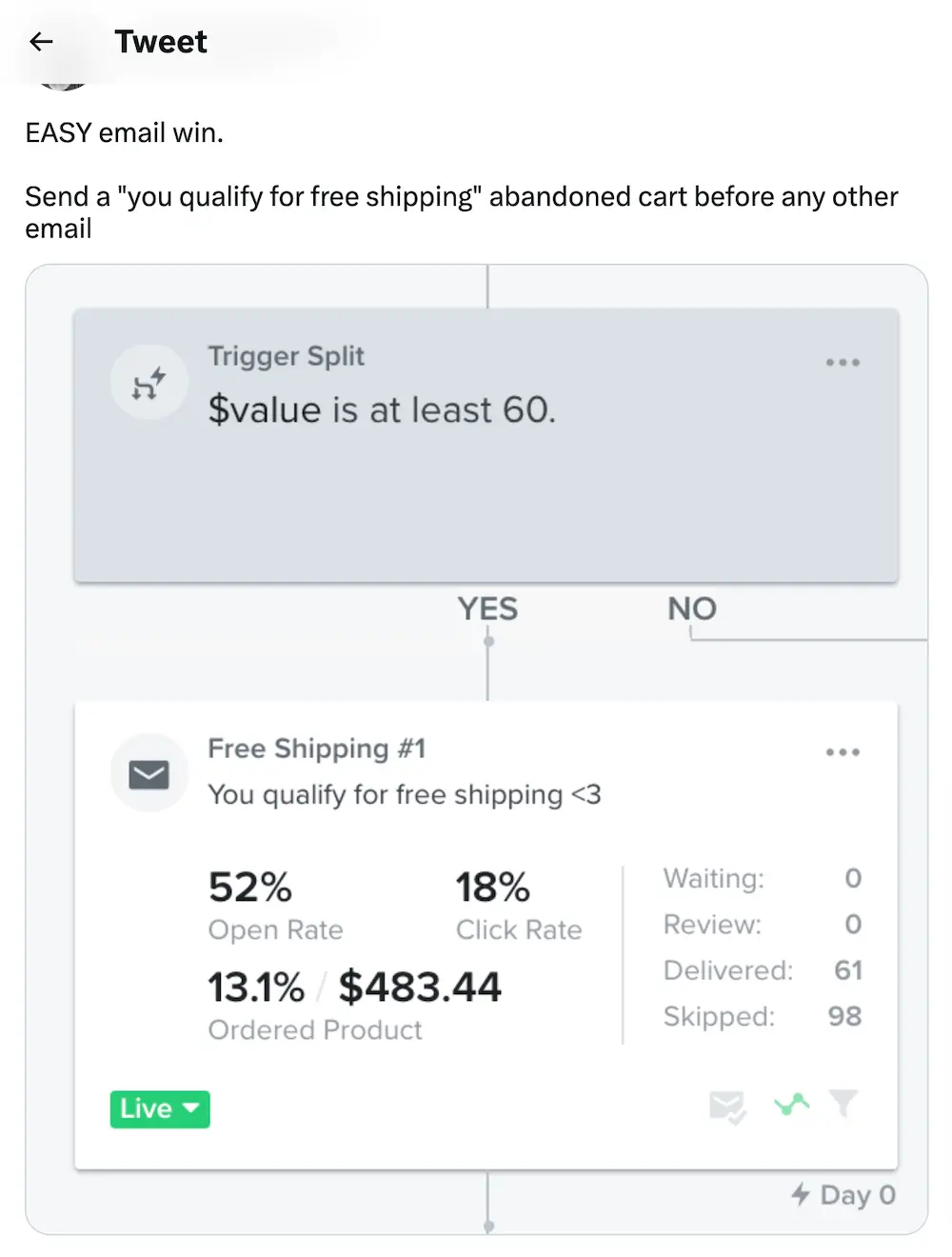Click the "You qualify for free shipping" subject line

tap(404, 795)
